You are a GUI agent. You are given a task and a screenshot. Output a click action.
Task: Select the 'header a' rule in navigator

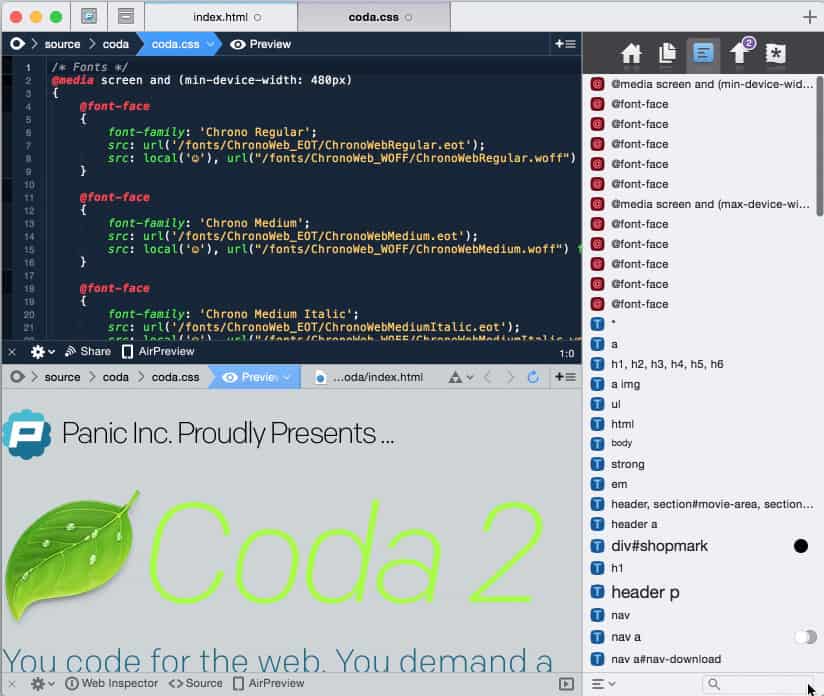coord(702,524)
